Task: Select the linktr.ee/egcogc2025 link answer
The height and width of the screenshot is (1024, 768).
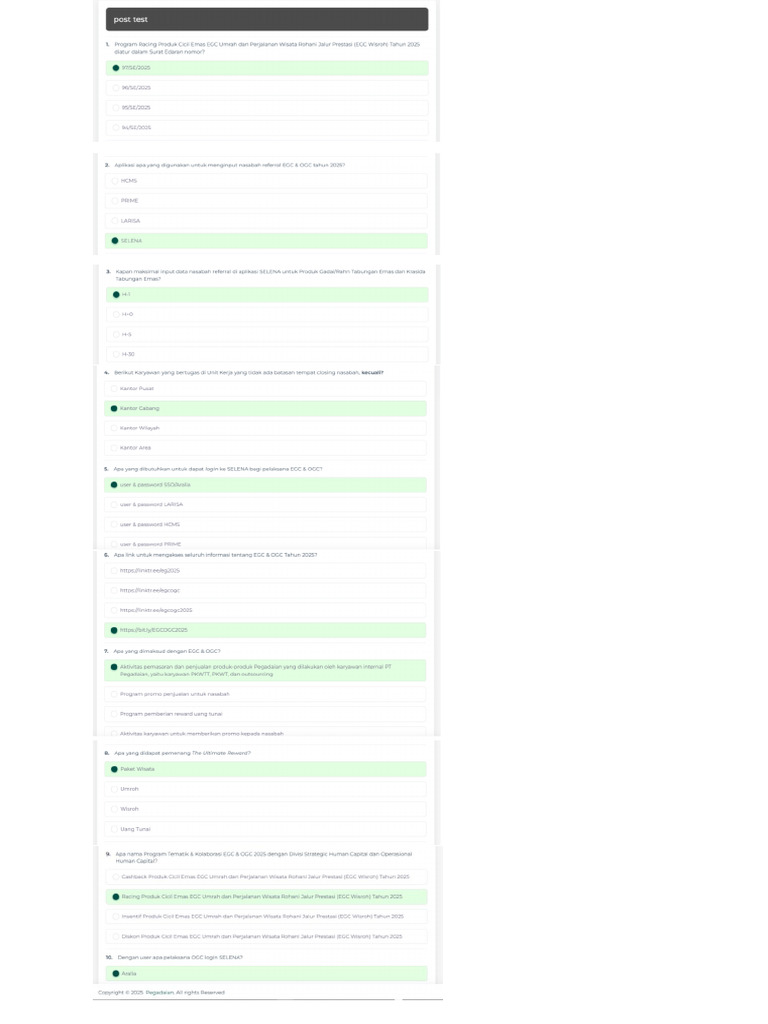Action: click(265, 610)
